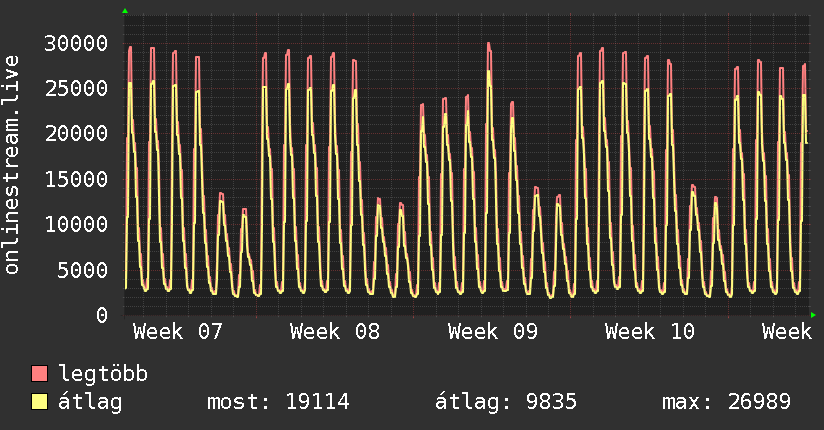
Task: Select the átlag legend label
Action: point(90,403)
